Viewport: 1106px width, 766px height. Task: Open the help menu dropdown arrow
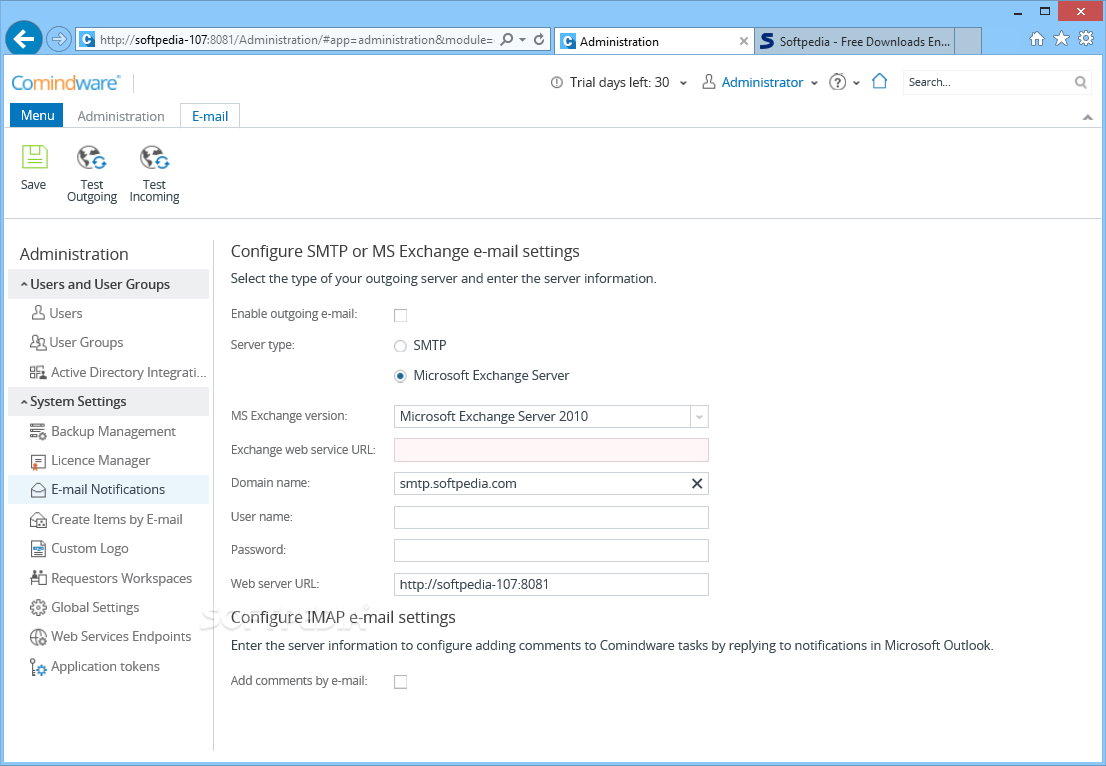pyautogui.click(x=856, y=83)
